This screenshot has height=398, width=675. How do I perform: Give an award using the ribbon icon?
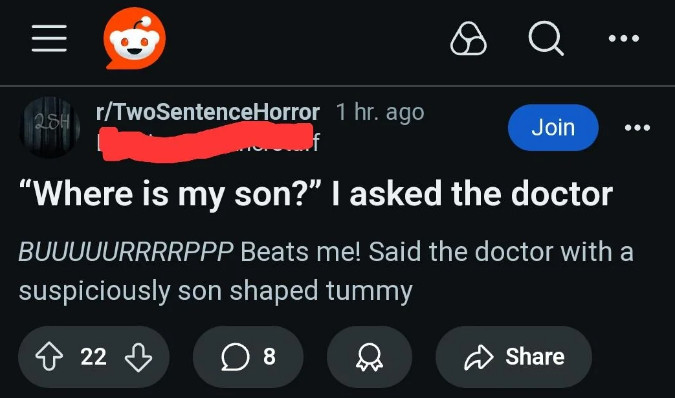click(369, 357)
